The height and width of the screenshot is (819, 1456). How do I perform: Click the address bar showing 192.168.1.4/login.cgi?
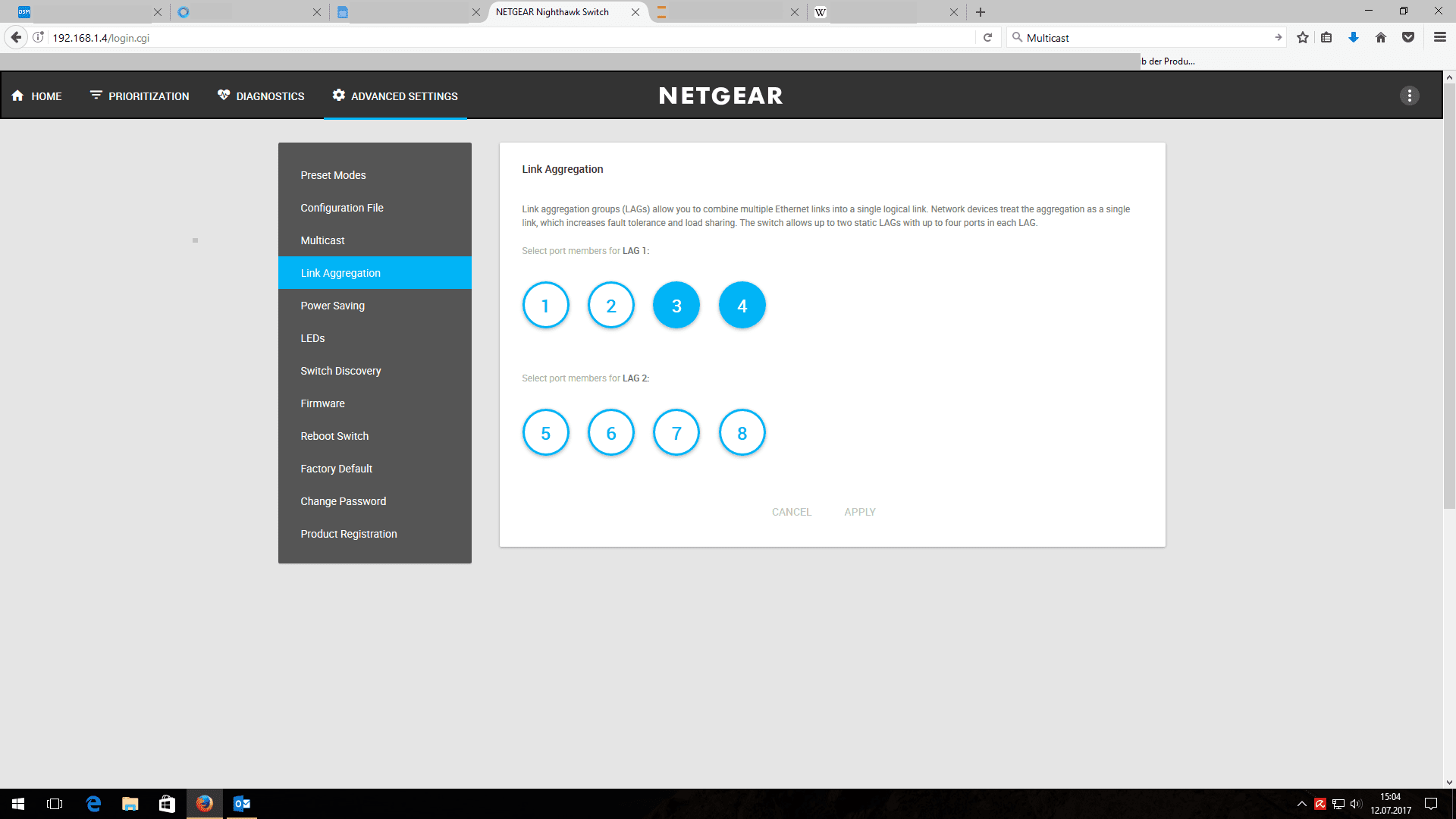pos(512,37)
